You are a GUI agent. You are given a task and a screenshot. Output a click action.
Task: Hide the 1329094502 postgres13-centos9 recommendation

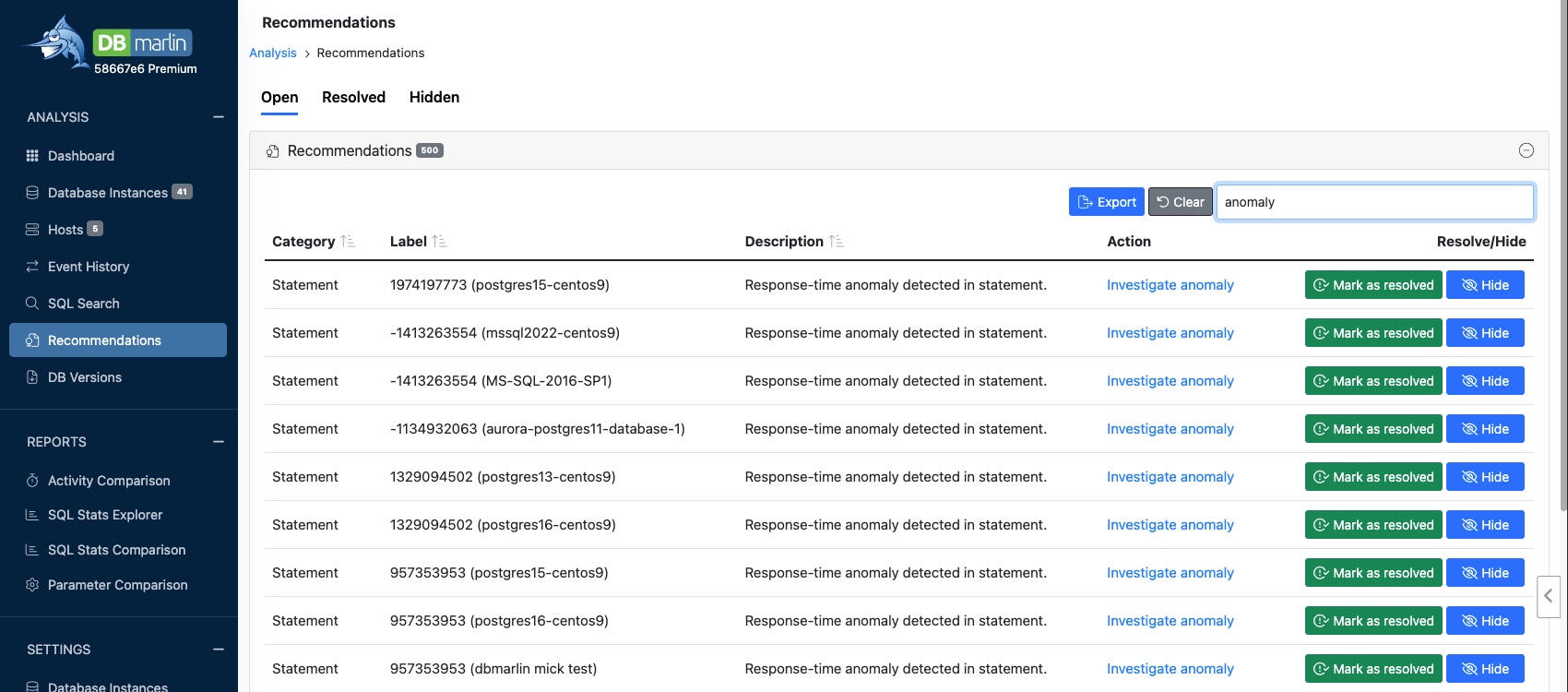pyautogui.click(x=1485, y=477)
